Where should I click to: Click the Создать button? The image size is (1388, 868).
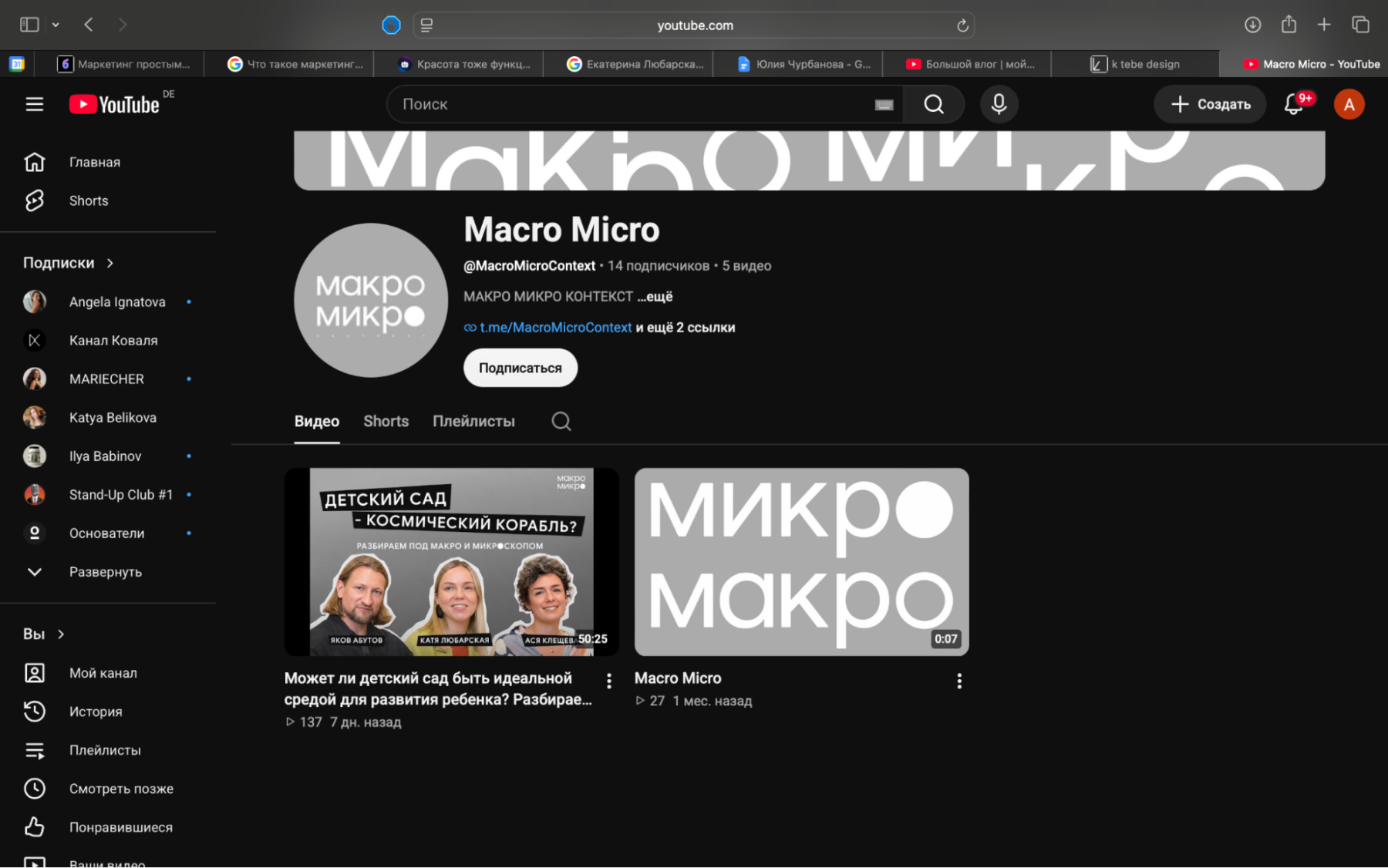[1210, 104]
